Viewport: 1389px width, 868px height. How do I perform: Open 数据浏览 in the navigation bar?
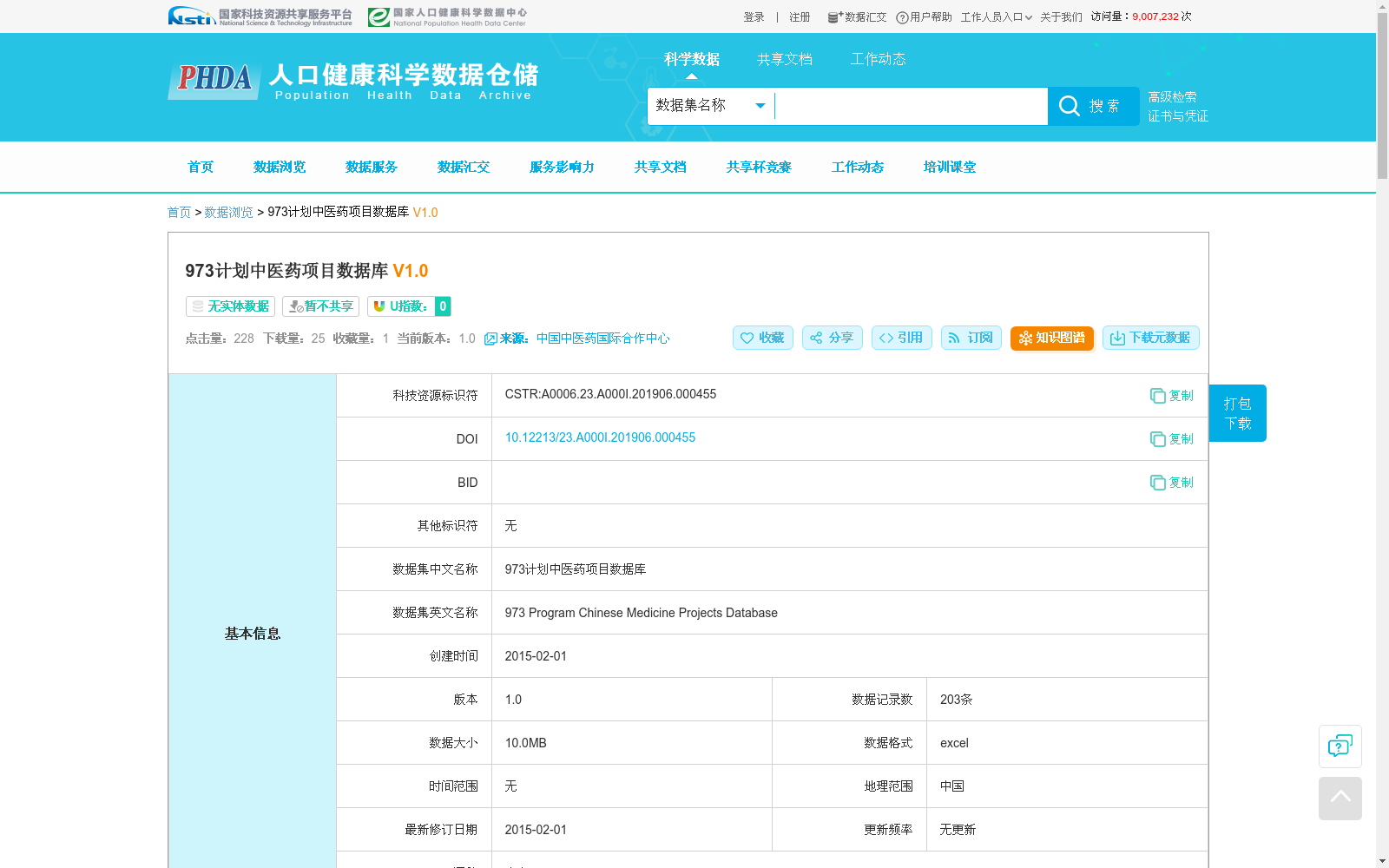point(280,167)
